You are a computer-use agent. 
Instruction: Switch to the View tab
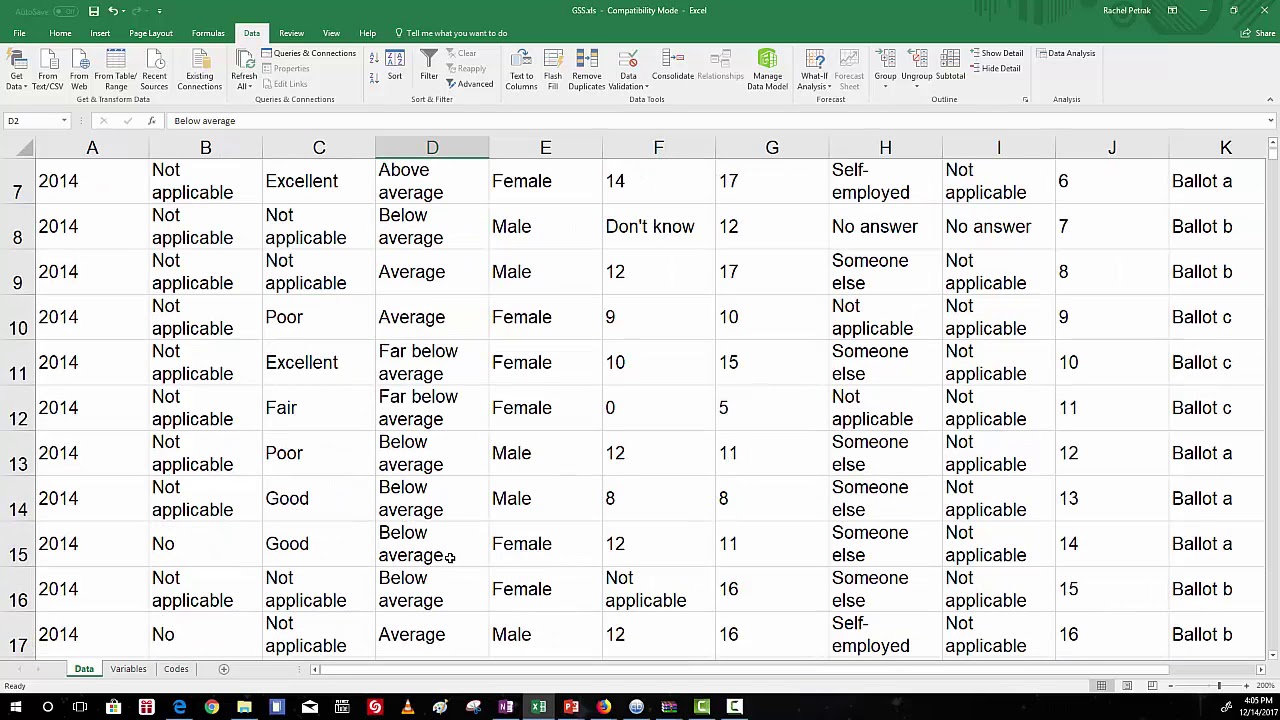point(331,33)
